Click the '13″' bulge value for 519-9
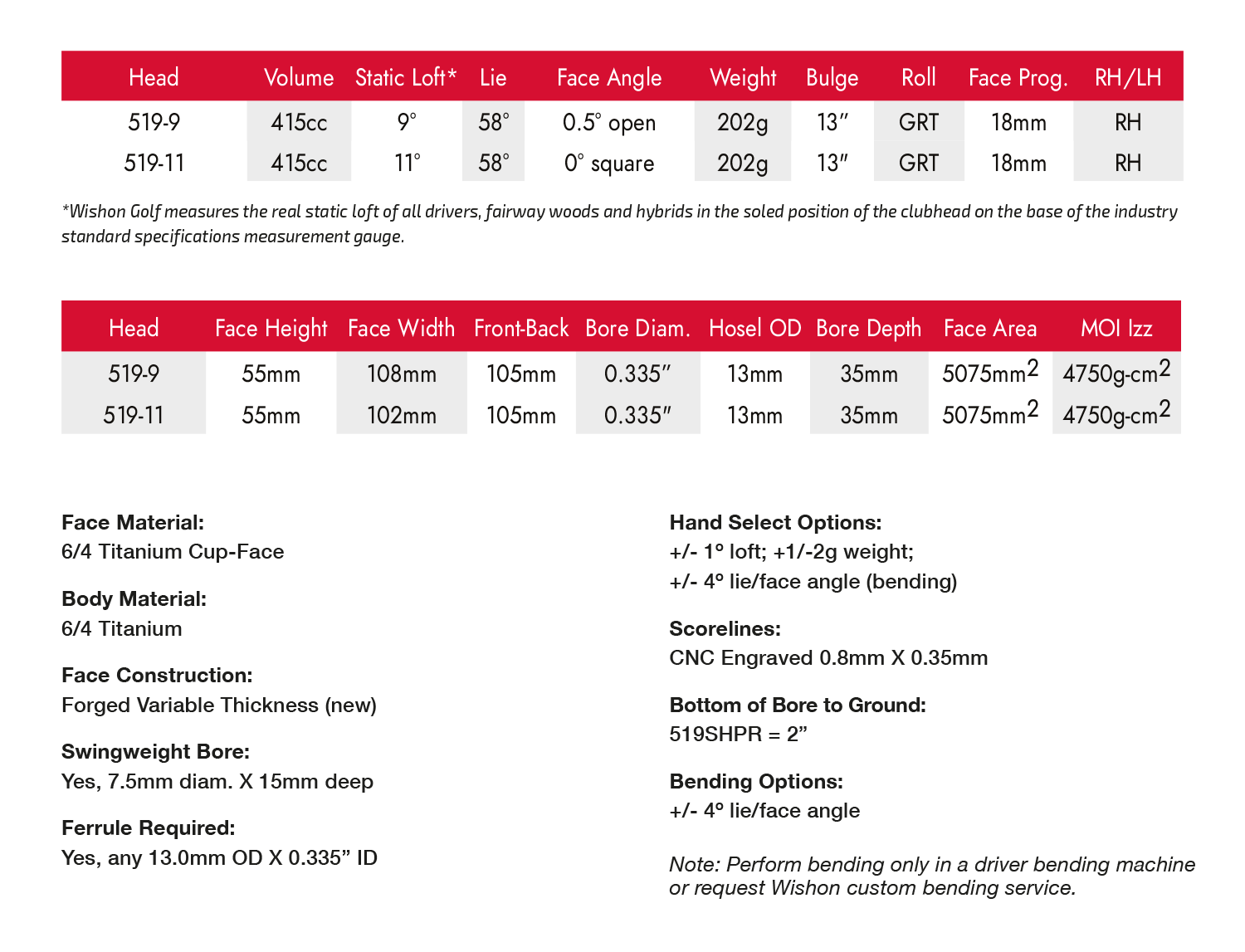This screenshot has width=1245, height=952. pyautogui.click(x=832, y=122)
